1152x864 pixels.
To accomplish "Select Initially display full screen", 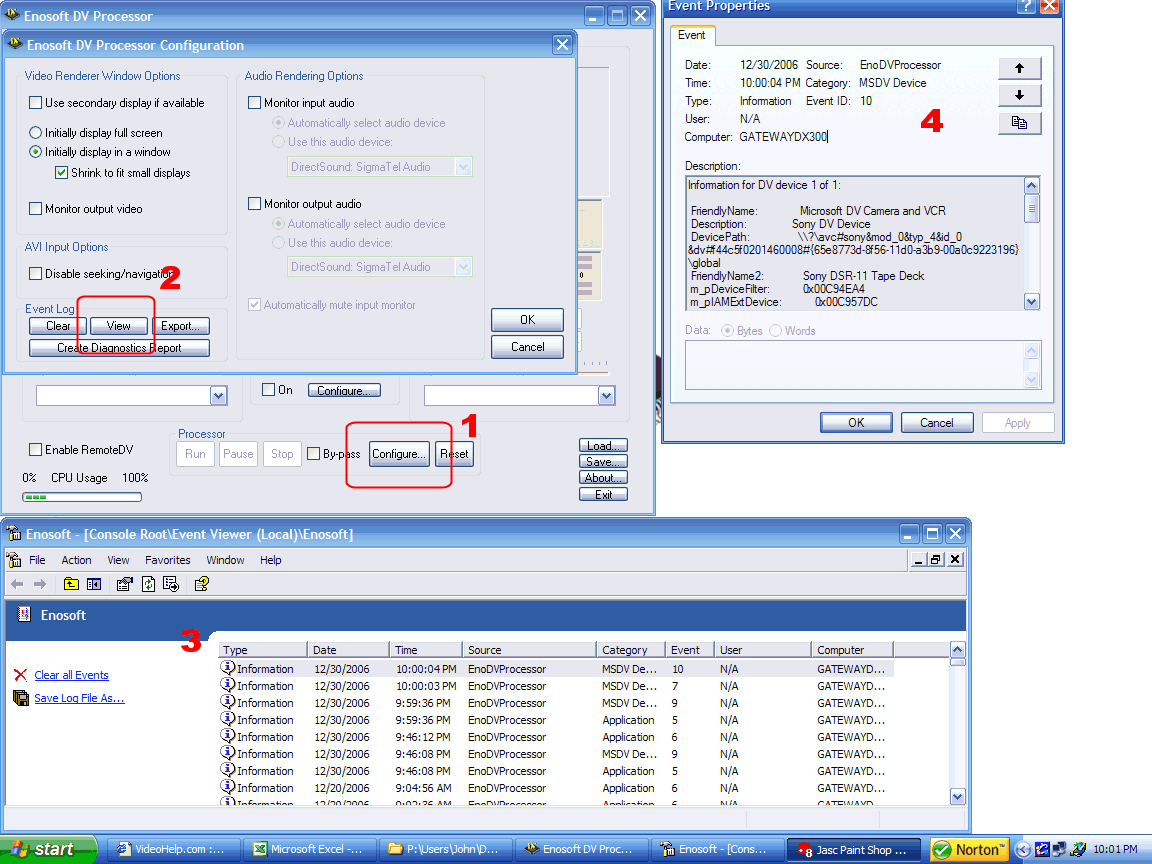I will 35,133.
